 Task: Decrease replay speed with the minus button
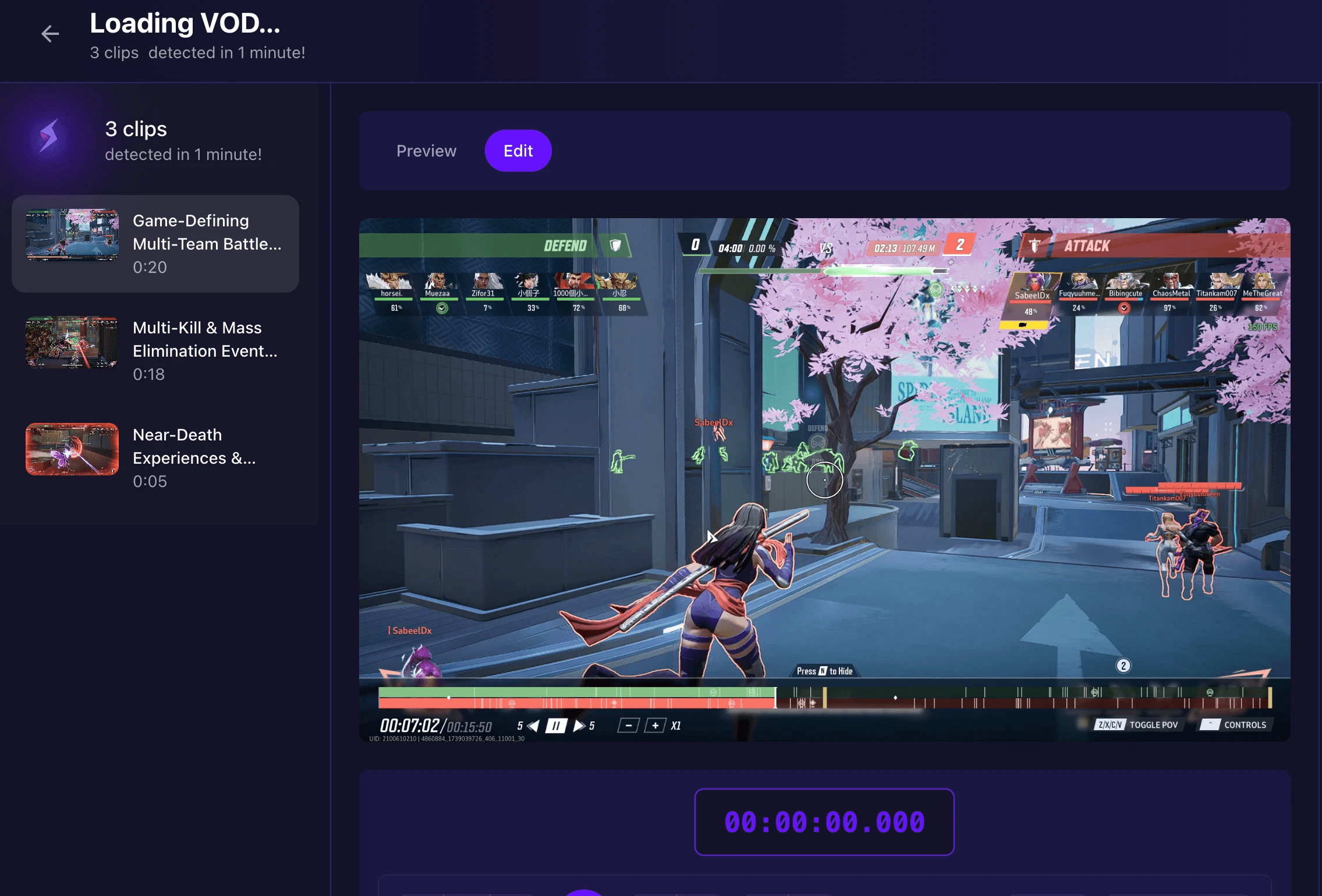point(628,726)
